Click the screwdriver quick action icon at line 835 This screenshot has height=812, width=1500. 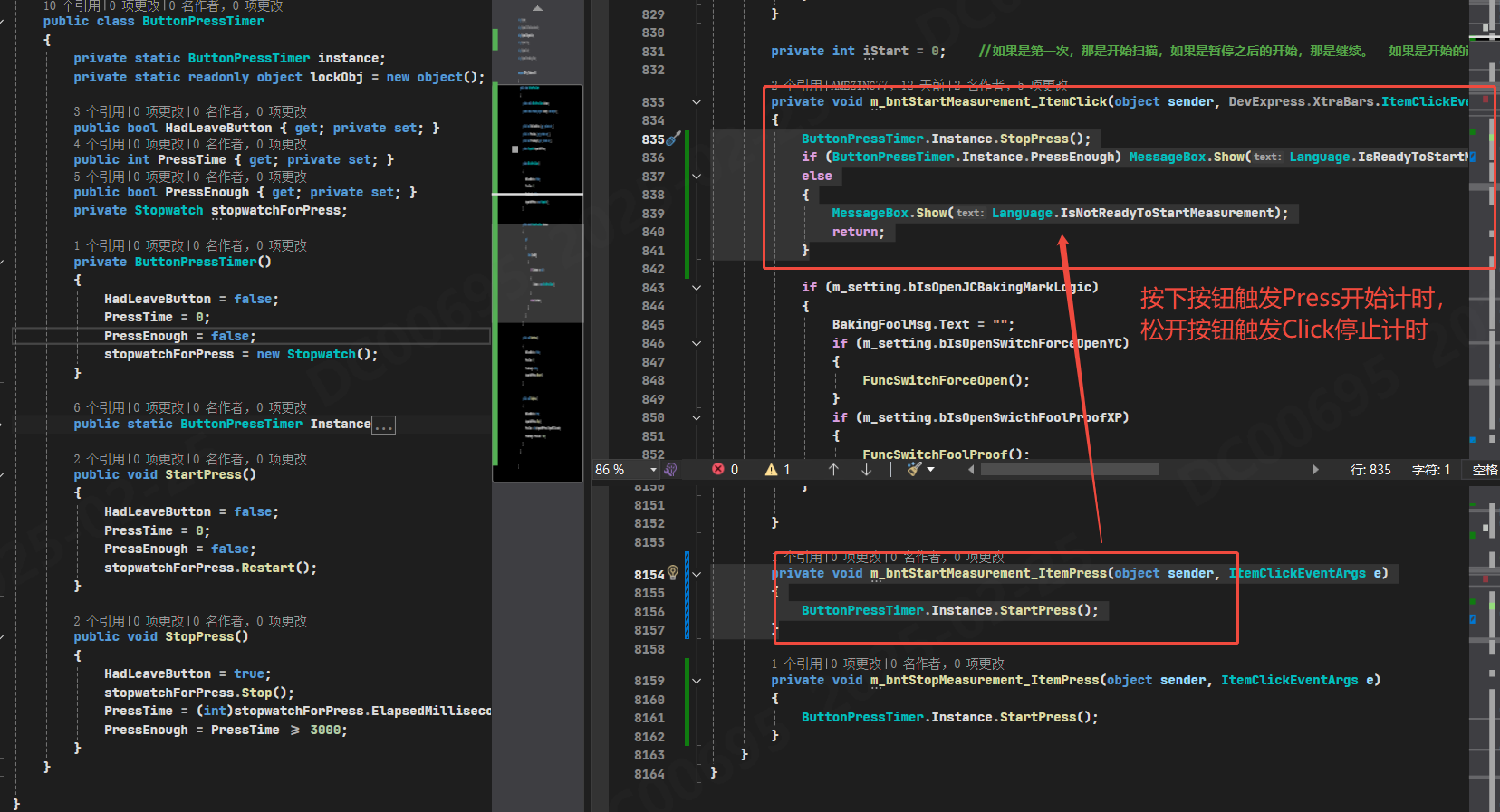coord(673,139)
